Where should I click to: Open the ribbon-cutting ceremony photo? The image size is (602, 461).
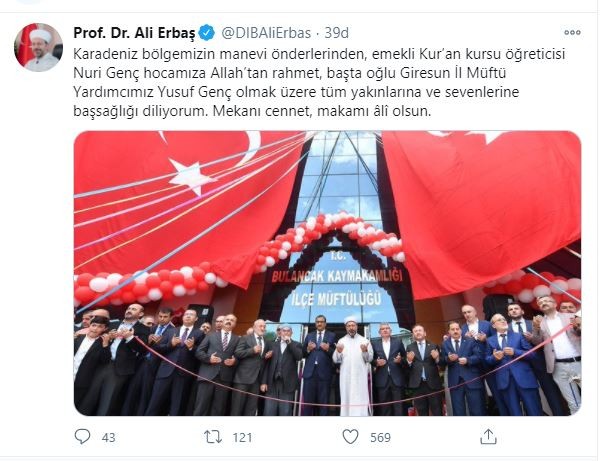(327, 273)
